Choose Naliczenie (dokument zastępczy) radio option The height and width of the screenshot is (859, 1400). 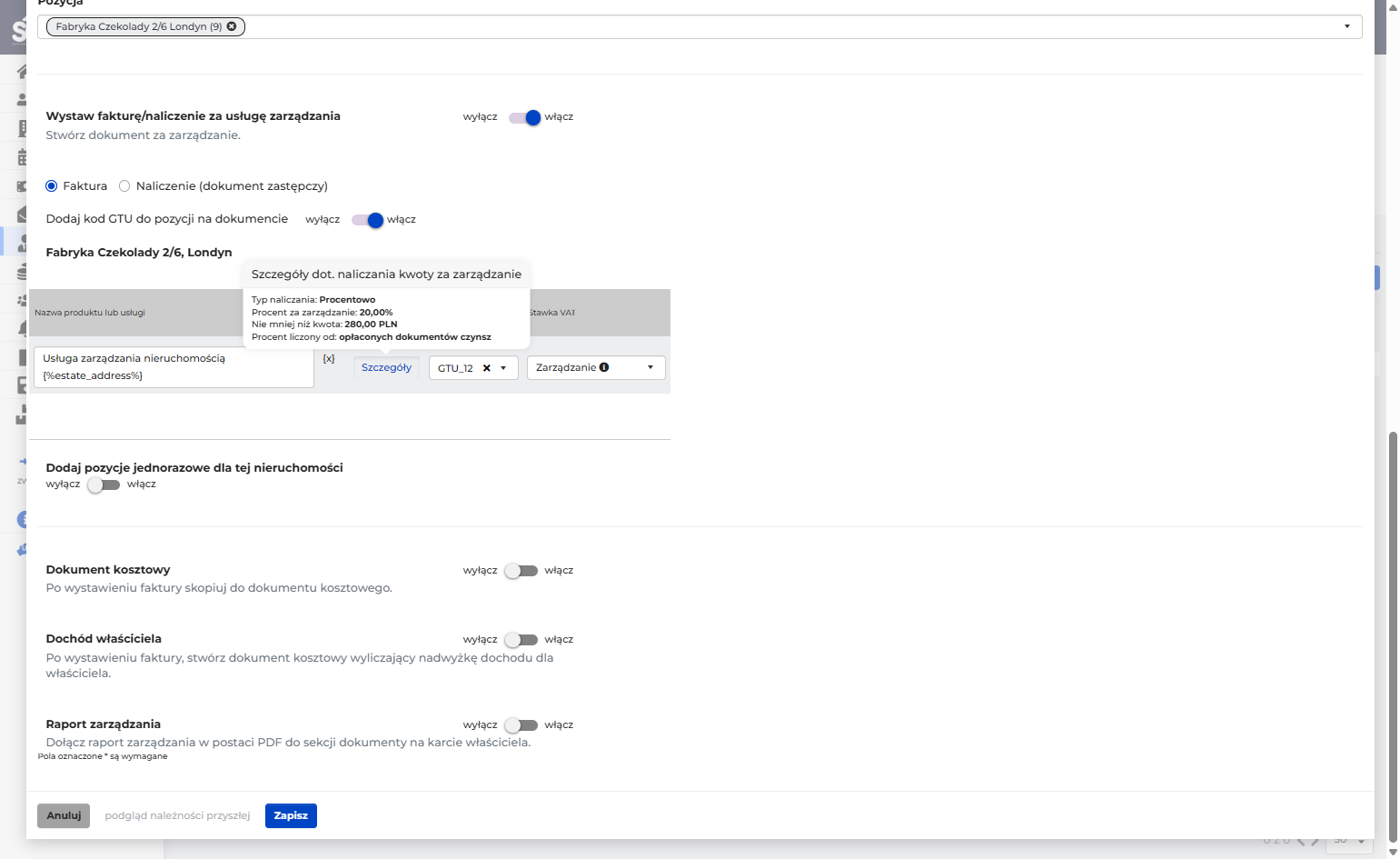coord(124,186)
